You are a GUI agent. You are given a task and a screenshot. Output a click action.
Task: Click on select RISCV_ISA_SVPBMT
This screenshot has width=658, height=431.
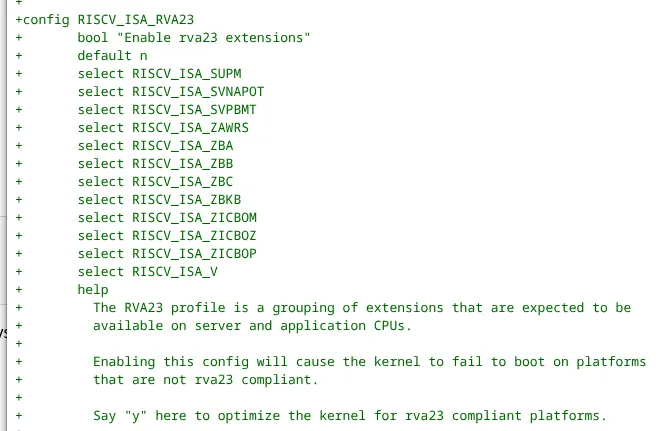pyautogui.click(x=167, y=109)
